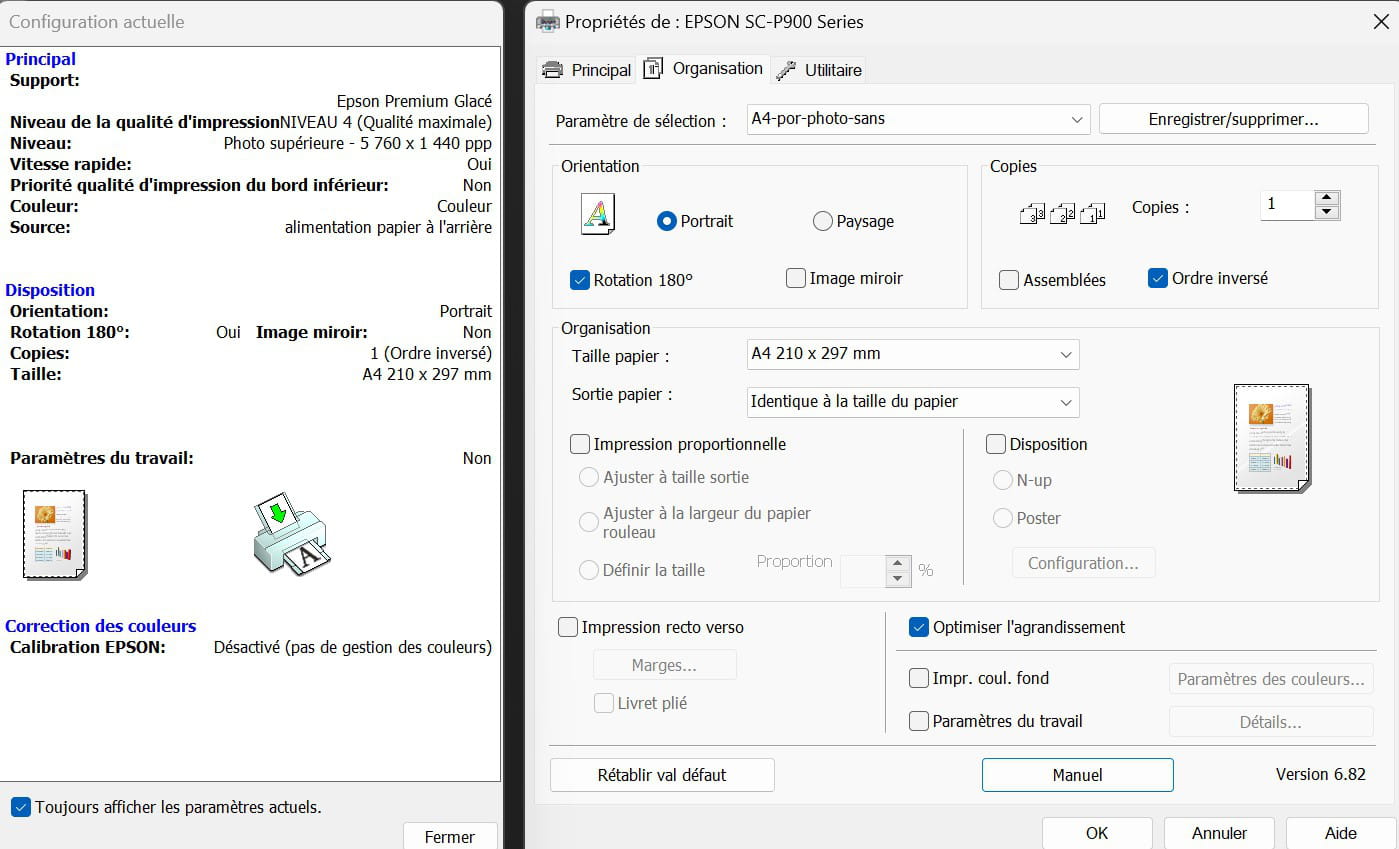The width and height of the screenshot is (1399, 849).
Task: Click the page preview thumbnail in Organisation
Action: tap(1271, 437)
